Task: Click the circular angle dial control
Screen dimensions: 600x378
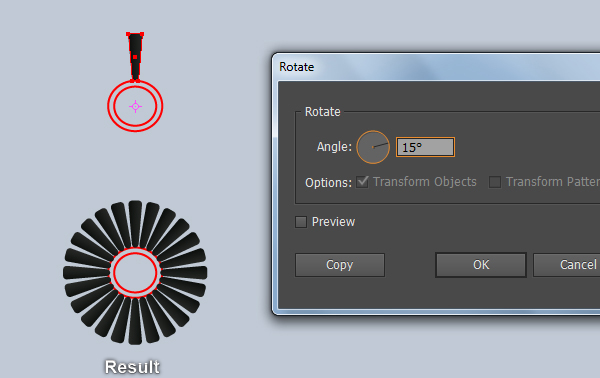Action: (x=373, y=147)
